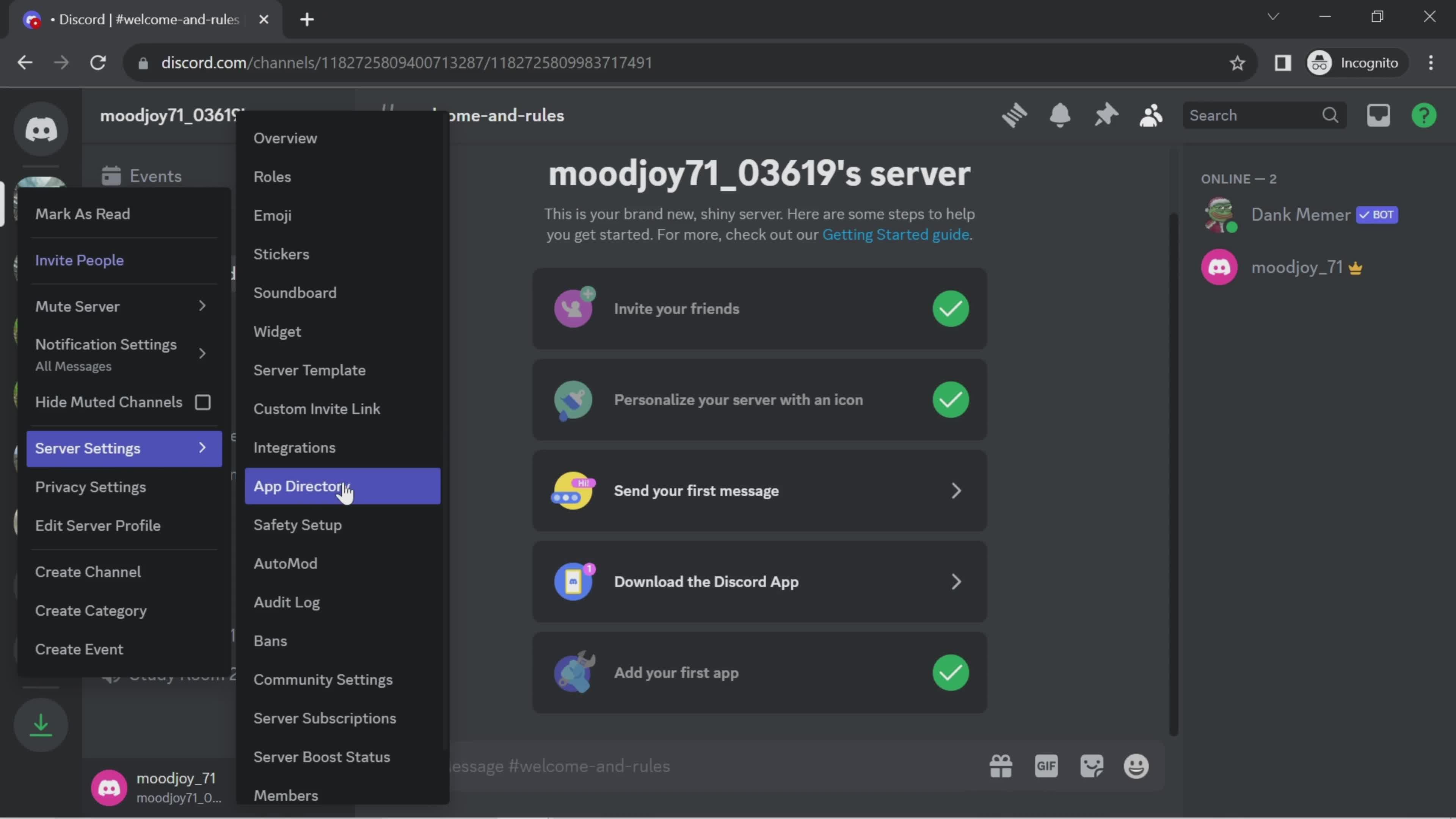1456x819 pixels.
Task: Show pinned messages pin icon
Action: click(1106, 115)
